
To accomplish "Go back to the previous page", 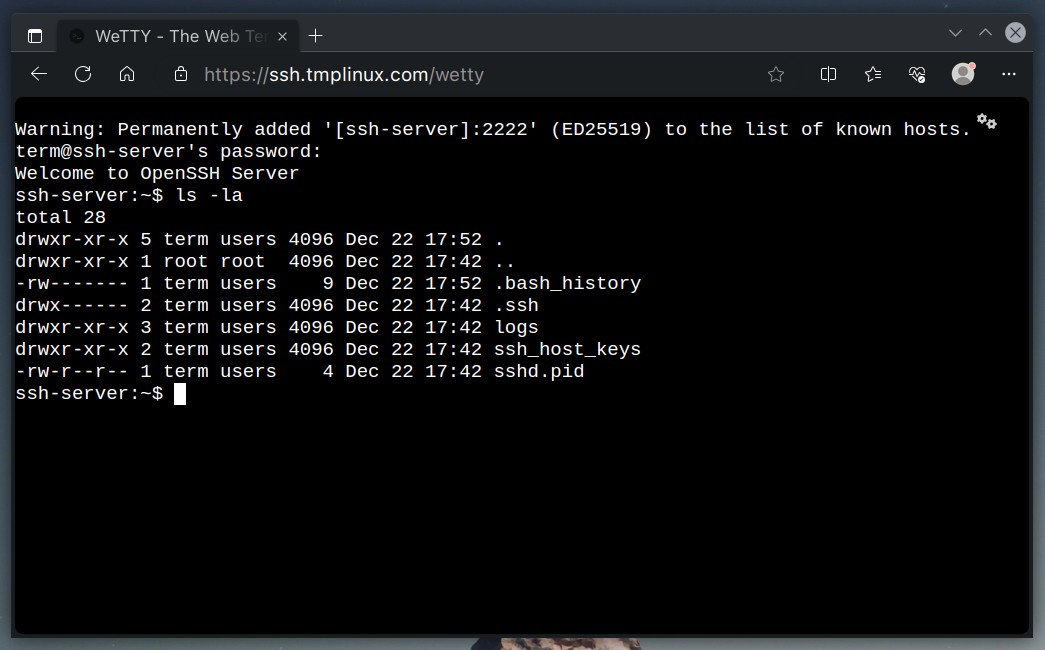I will coord(39,74).
